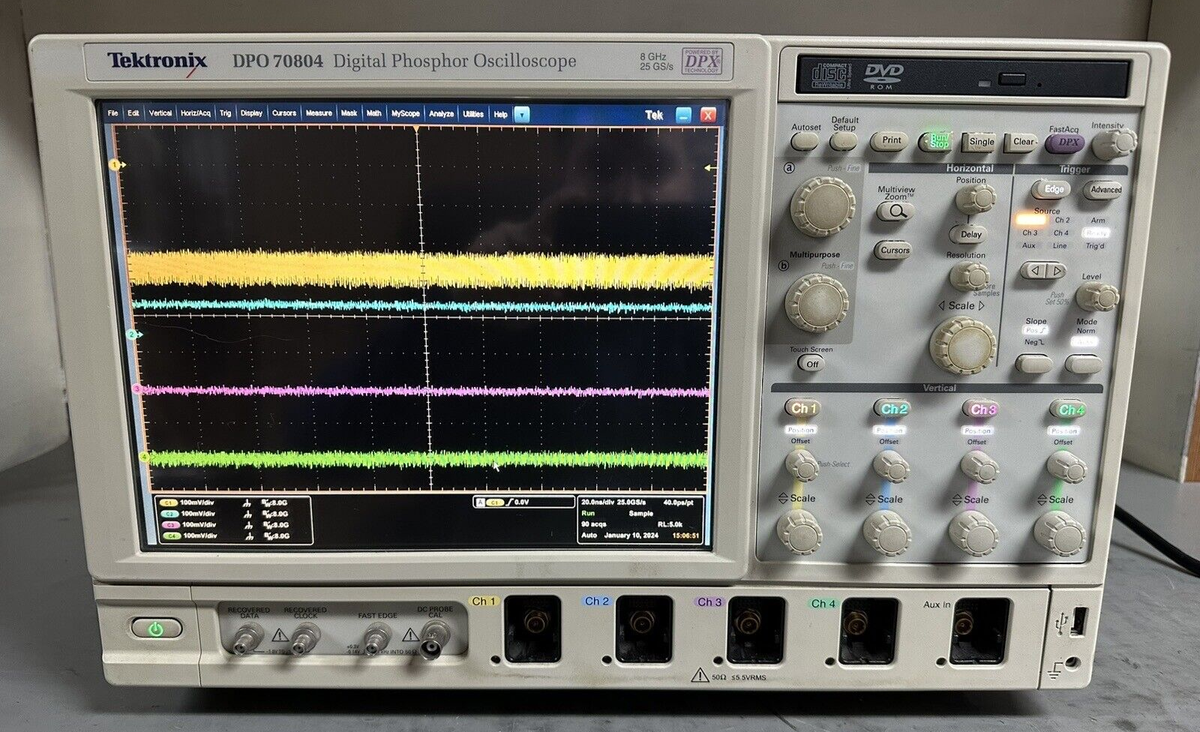Open the Horiz/Acq menu
1200x732 pixels.
195,114
